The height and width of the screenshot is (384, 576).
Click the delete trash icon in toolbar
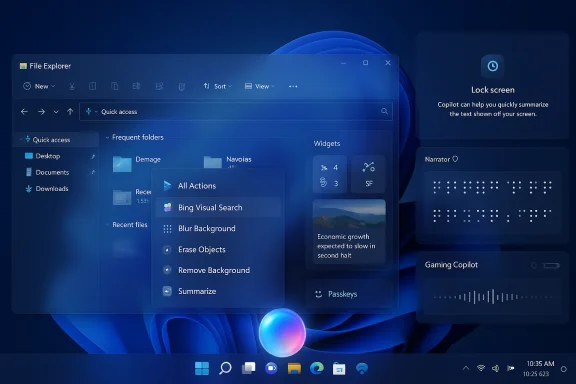coord(181,86)
